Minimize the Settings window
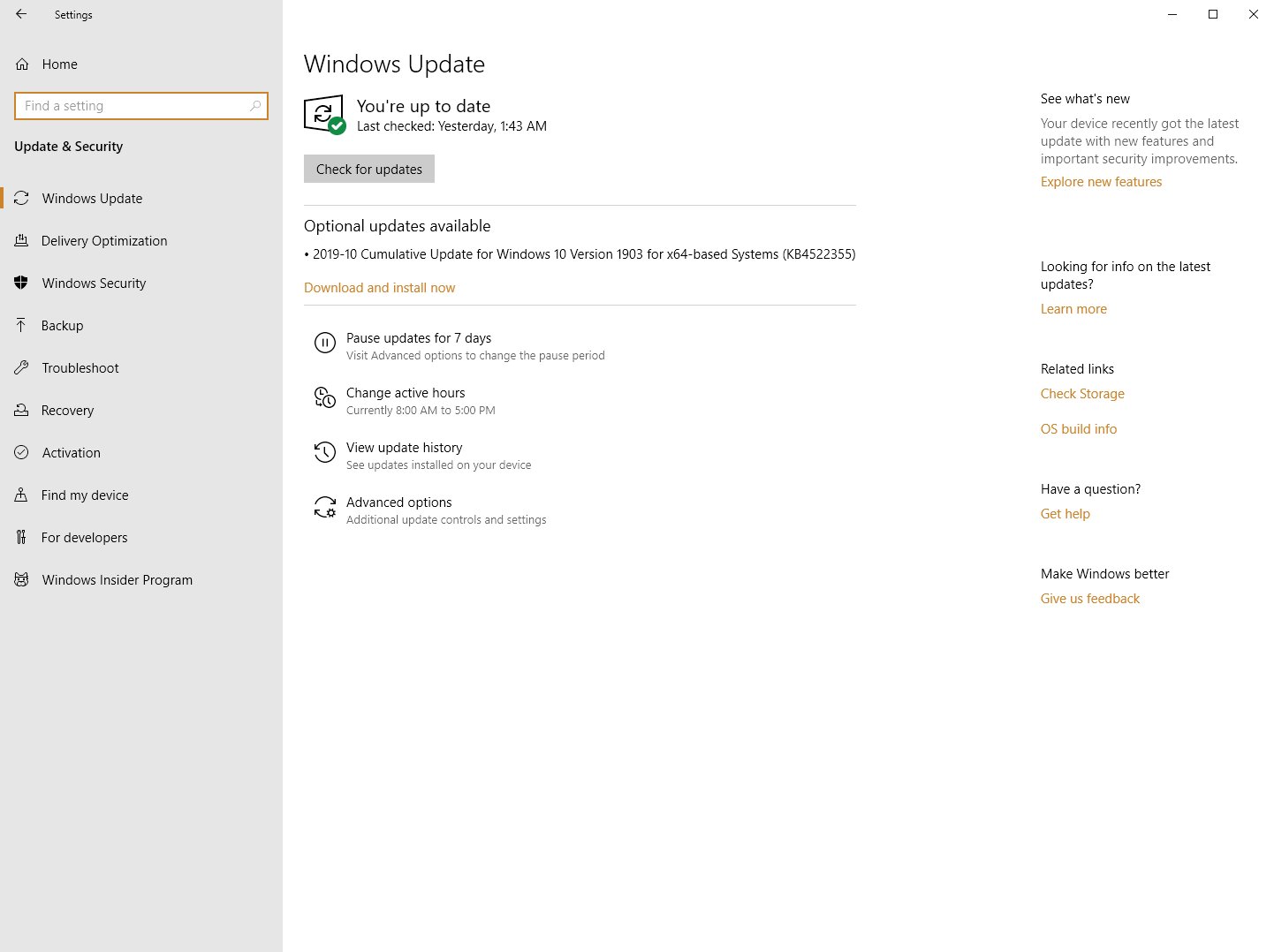Viewport: 1274px width, 952px height. 1172,14
